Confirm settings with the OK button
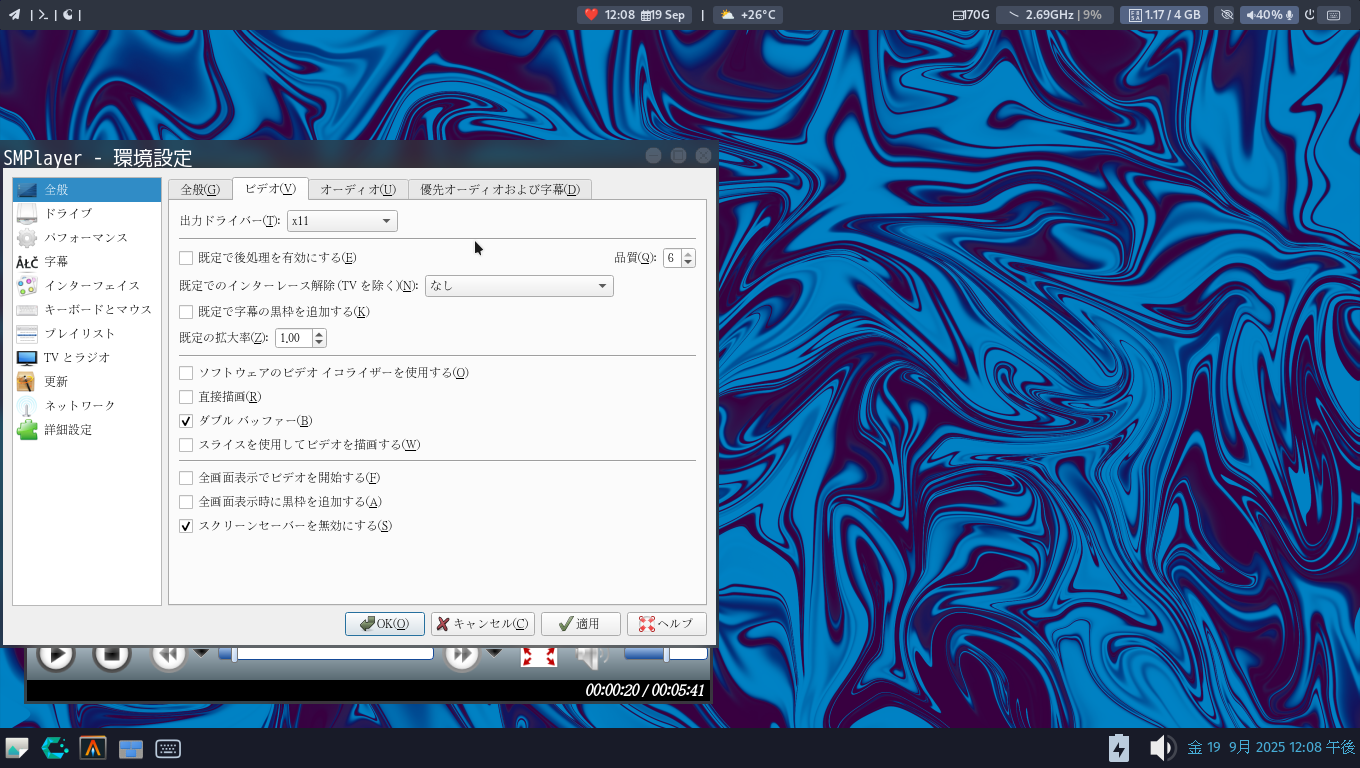 (385, 624)
